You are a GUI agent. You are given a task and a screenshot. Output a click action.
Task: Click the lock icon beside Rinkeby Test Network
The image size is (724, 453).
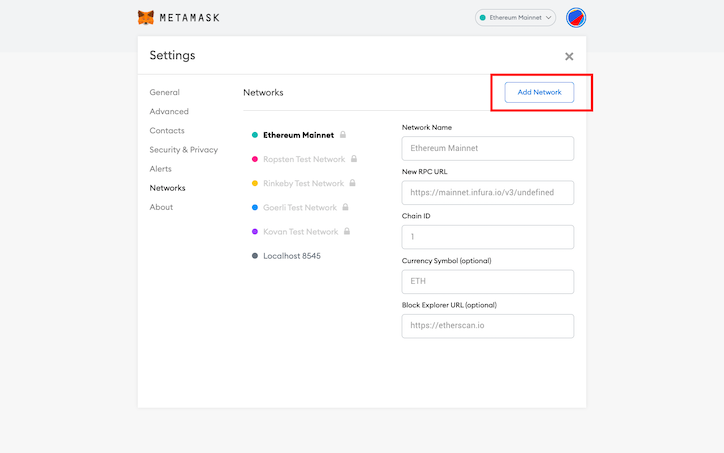click(352, 183)
